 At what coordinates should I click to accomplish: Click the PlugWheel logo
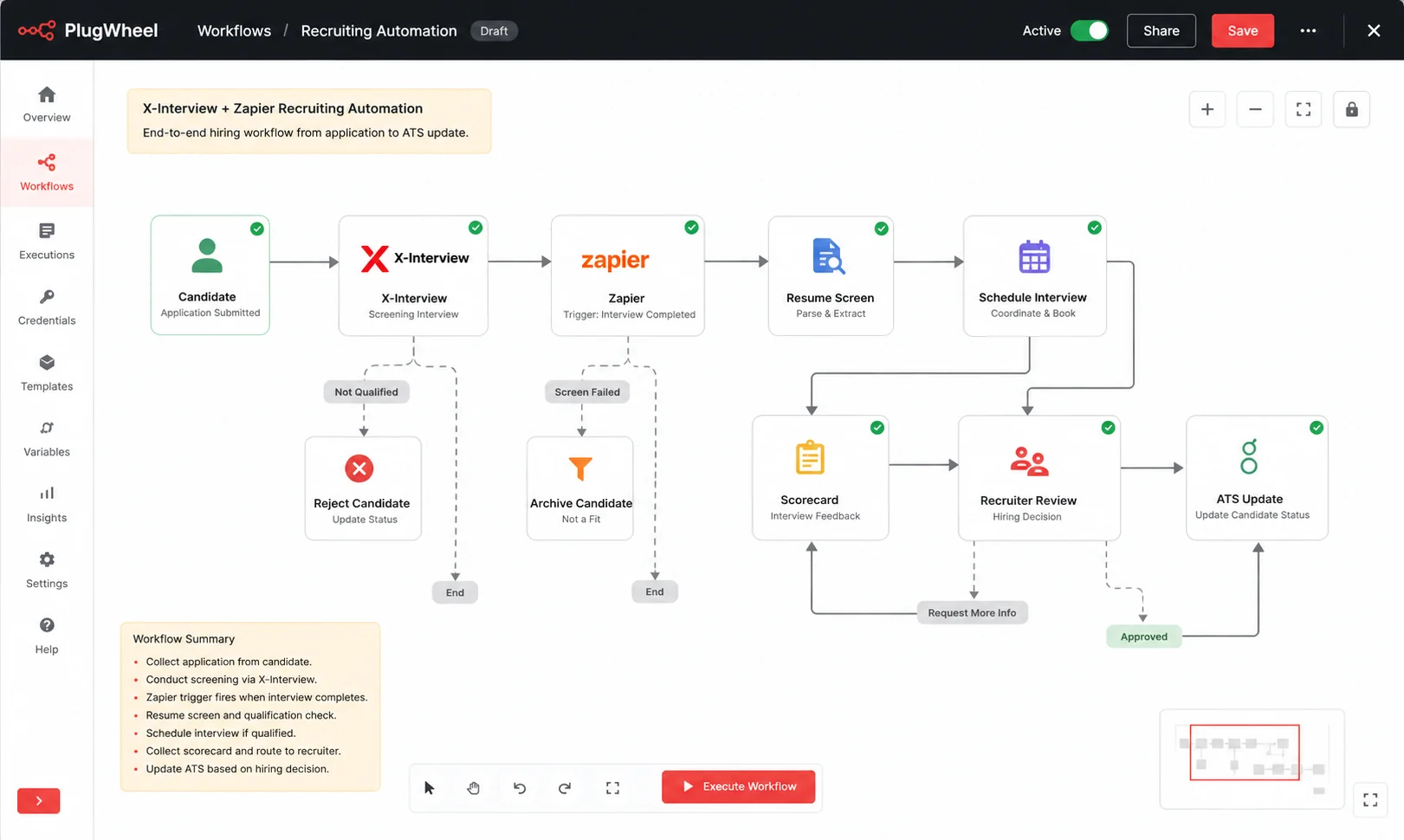[88, 30]
